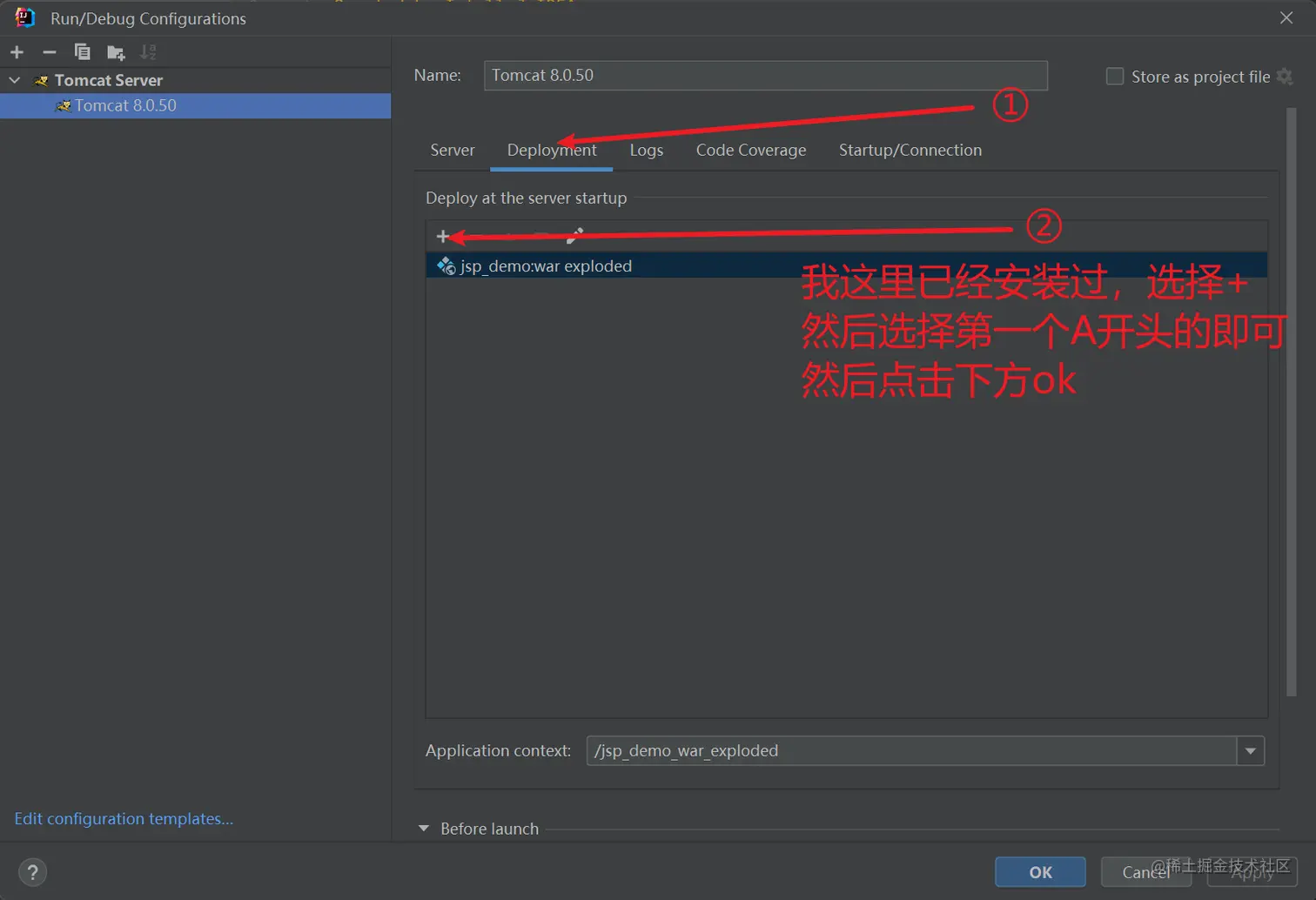Screen dimensions: 1316x900
Task: Open the Logs tab
Action: pos(647,150)
